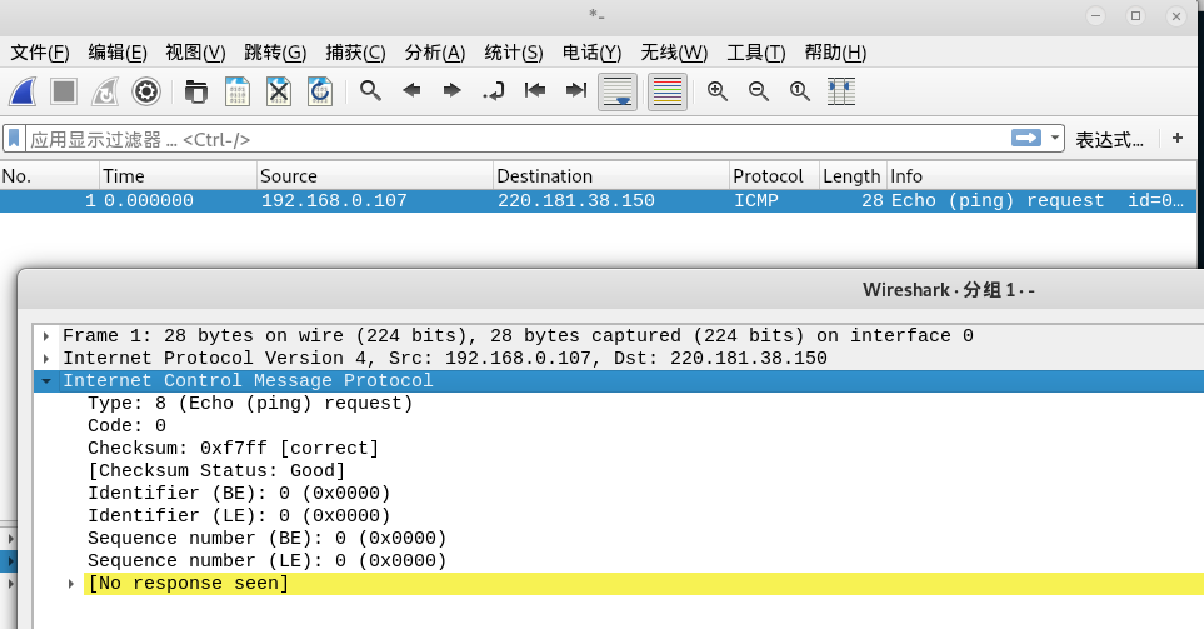1204x629 pixels.
Task: Go to specified packet icon
Action: coord(494,91)
